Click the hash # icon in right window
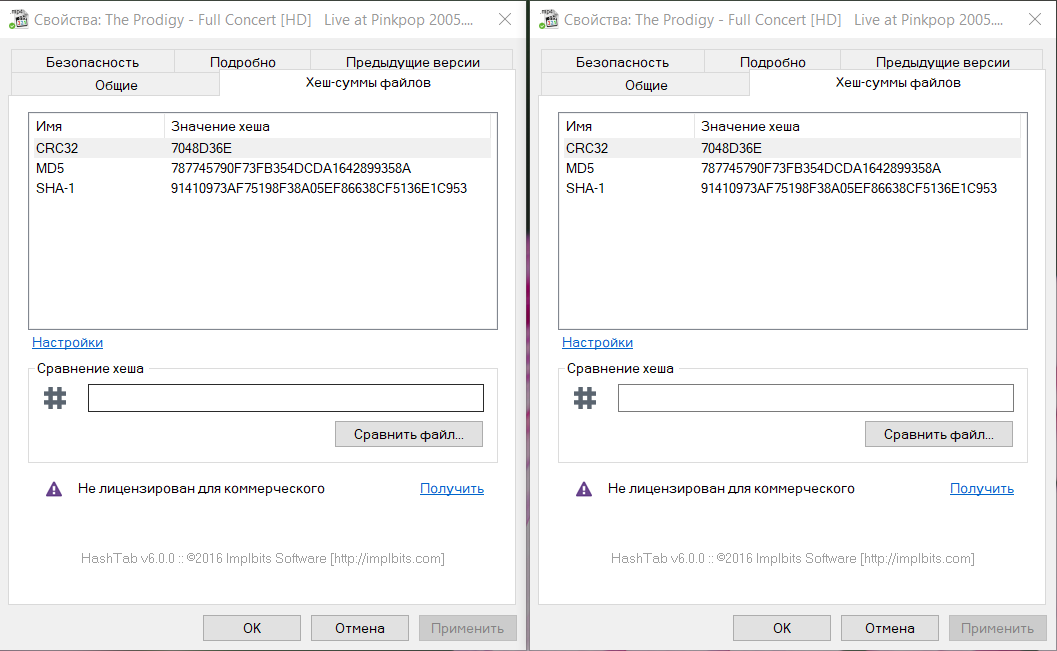Screen dimensions: 1057x651 click(x=585, y=398)
